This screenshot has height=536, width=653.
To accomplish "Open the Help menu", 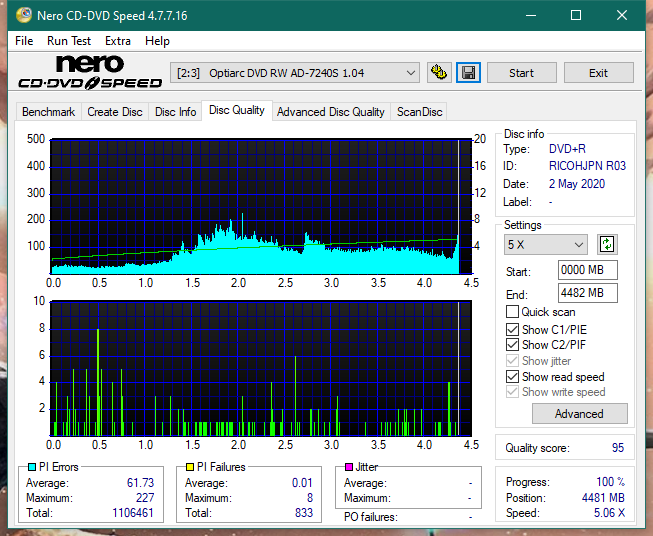I will [x=157, y=41].
